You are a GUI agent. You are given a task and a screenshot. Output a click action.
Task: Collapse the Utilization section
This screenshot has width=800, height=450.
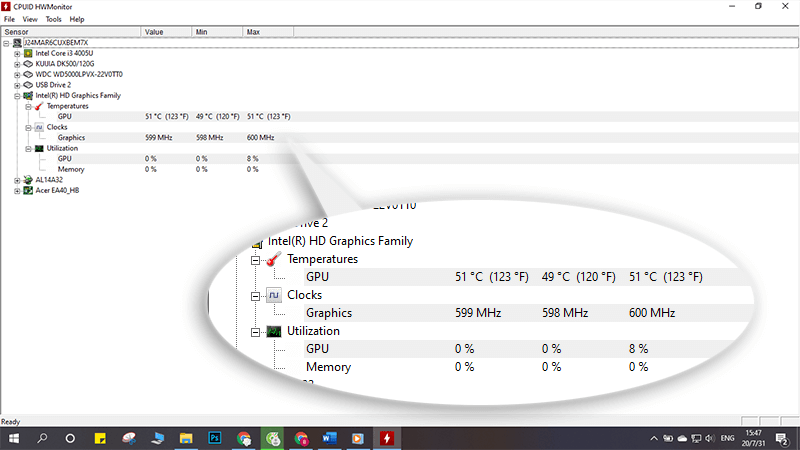point(28,149)
